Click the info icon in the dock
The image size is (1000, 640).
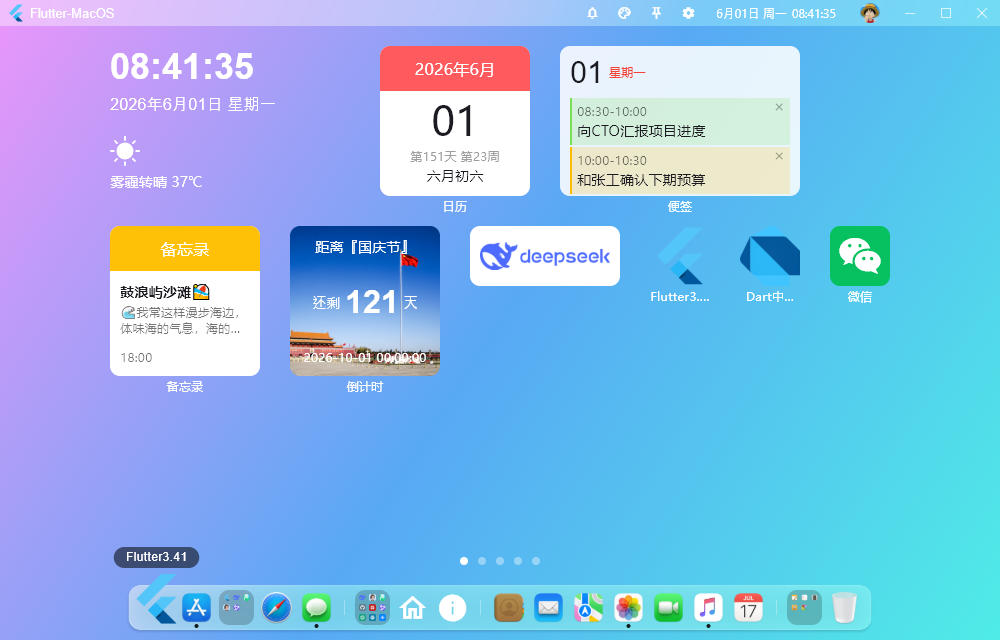point(453,608)
